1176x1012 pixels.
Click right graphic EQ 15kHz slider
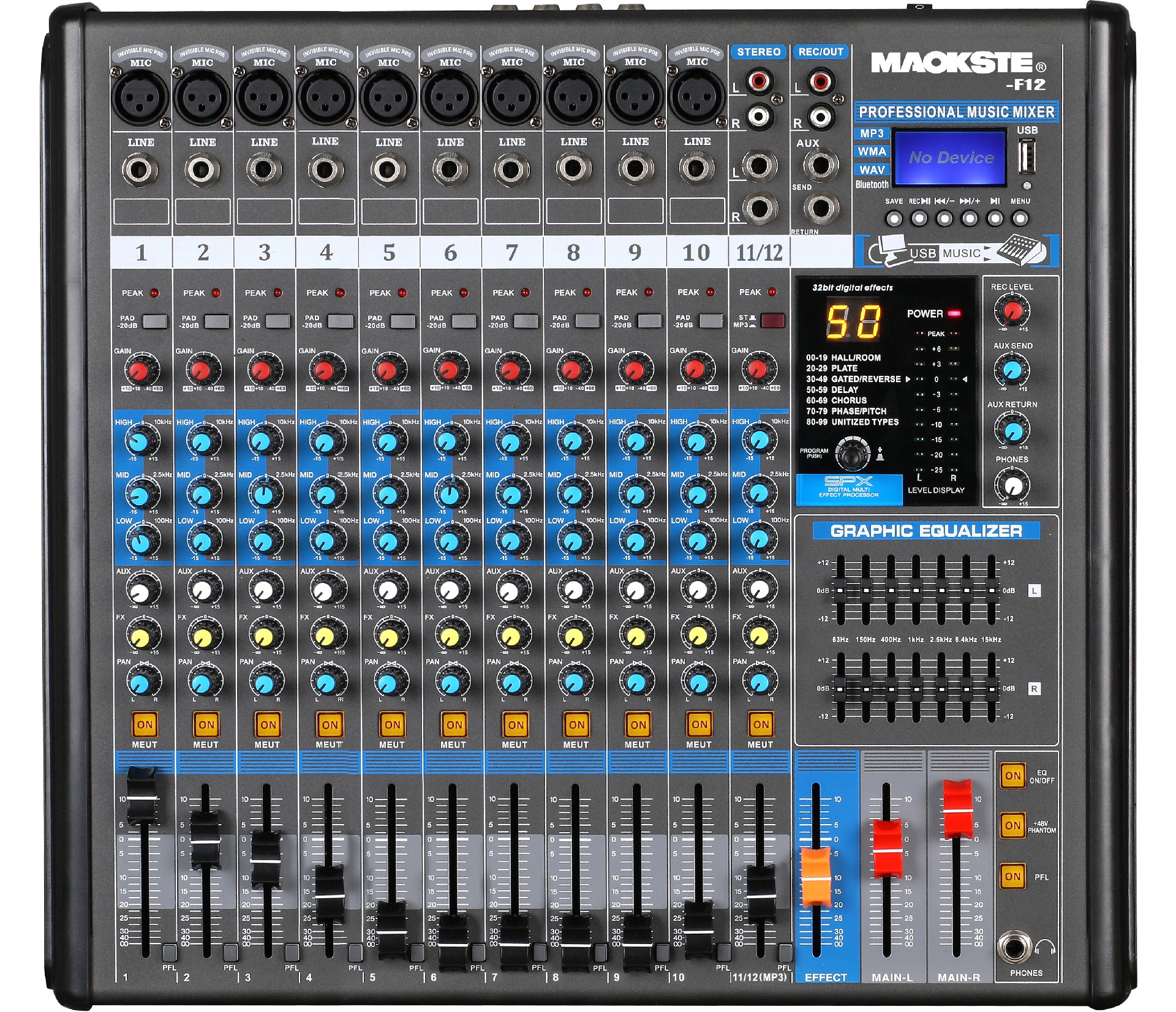[x=992, y=689]
